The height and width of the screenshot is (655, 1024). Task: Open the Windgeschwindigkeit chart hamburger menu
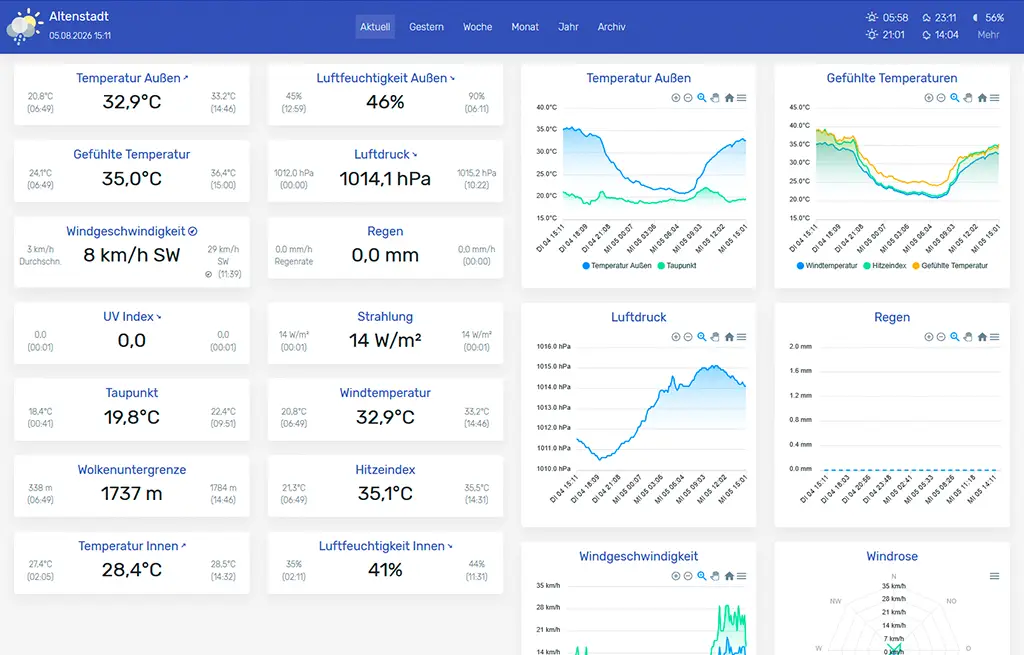pos(742,576)
